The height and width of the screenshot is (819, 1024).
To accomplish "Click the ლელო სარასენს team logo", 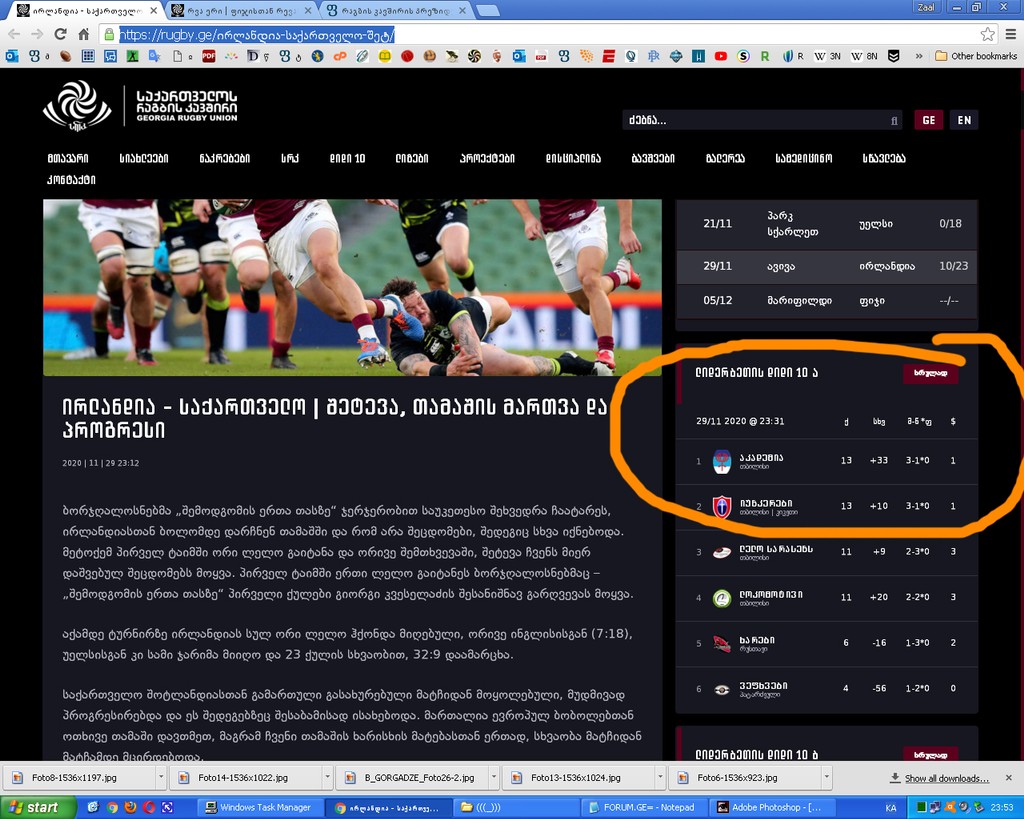I will (722, 553).
